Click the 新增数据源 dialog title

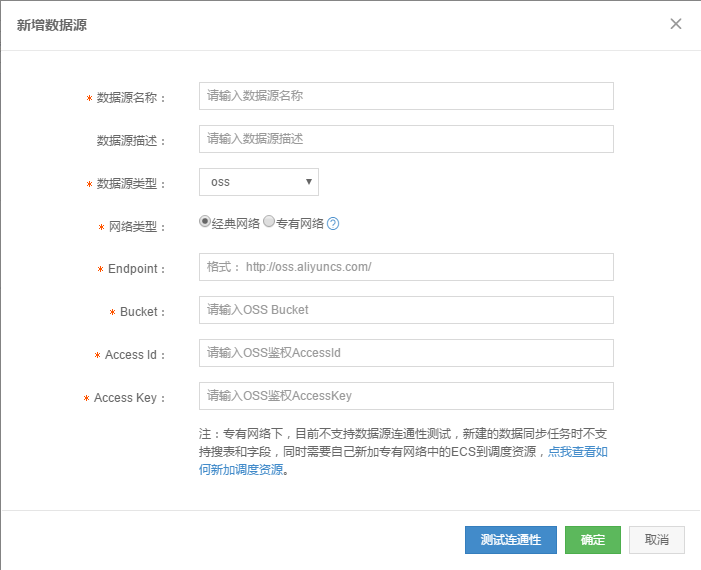(x=51, y=25)
